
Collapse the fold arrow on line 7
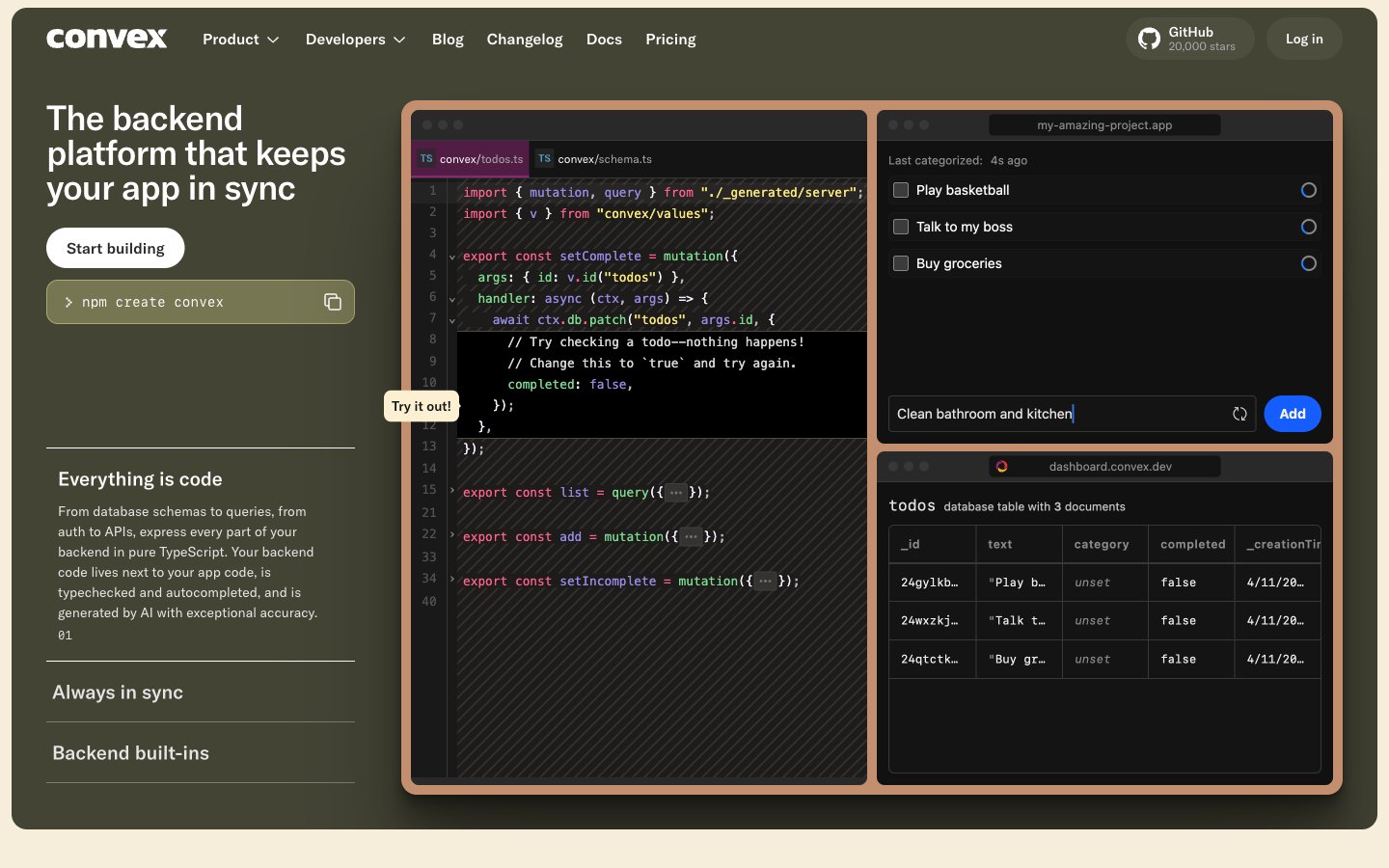point(452,320)
